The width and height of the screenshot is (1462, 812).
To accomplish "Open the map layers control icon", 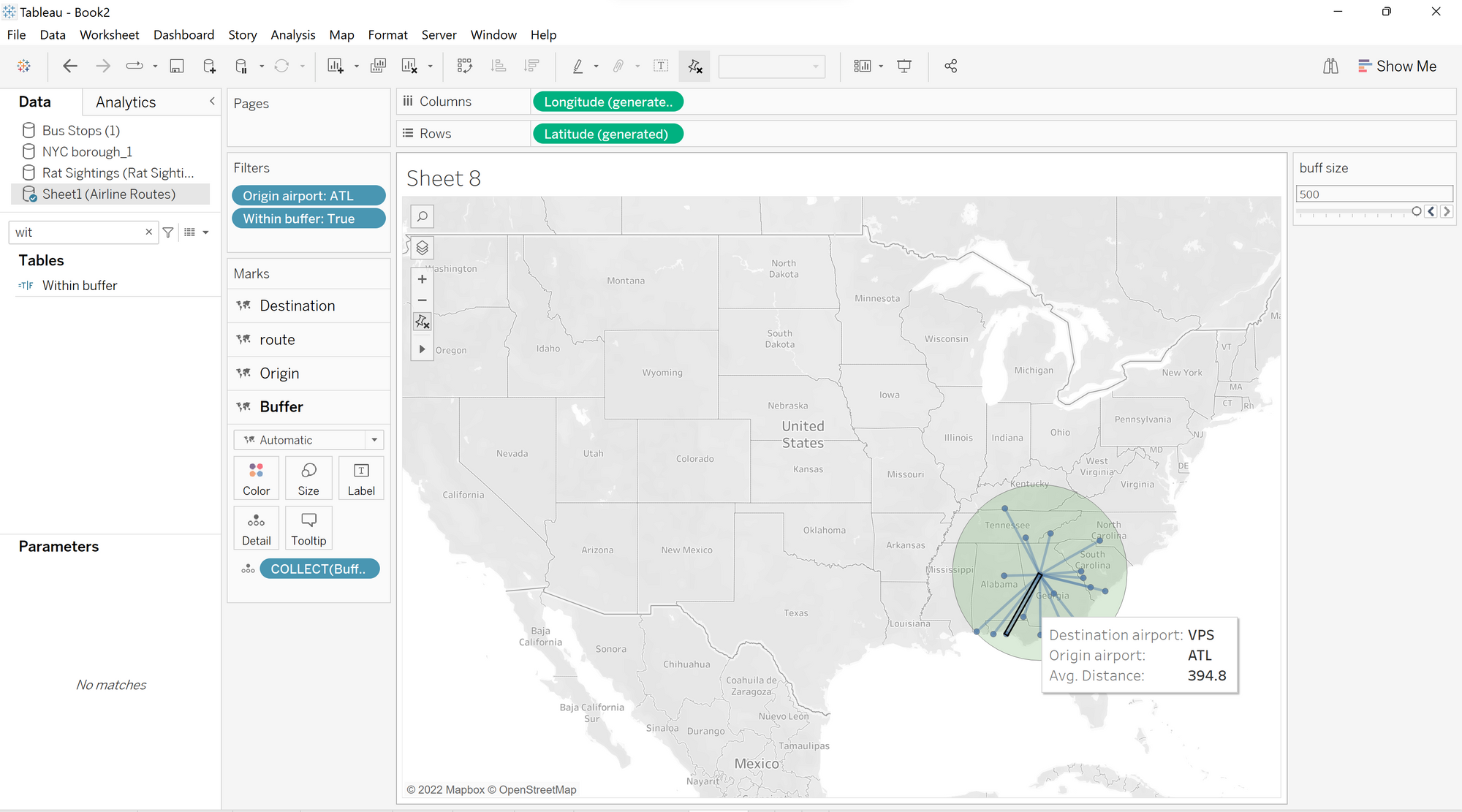I will click(x=423, y=248).
